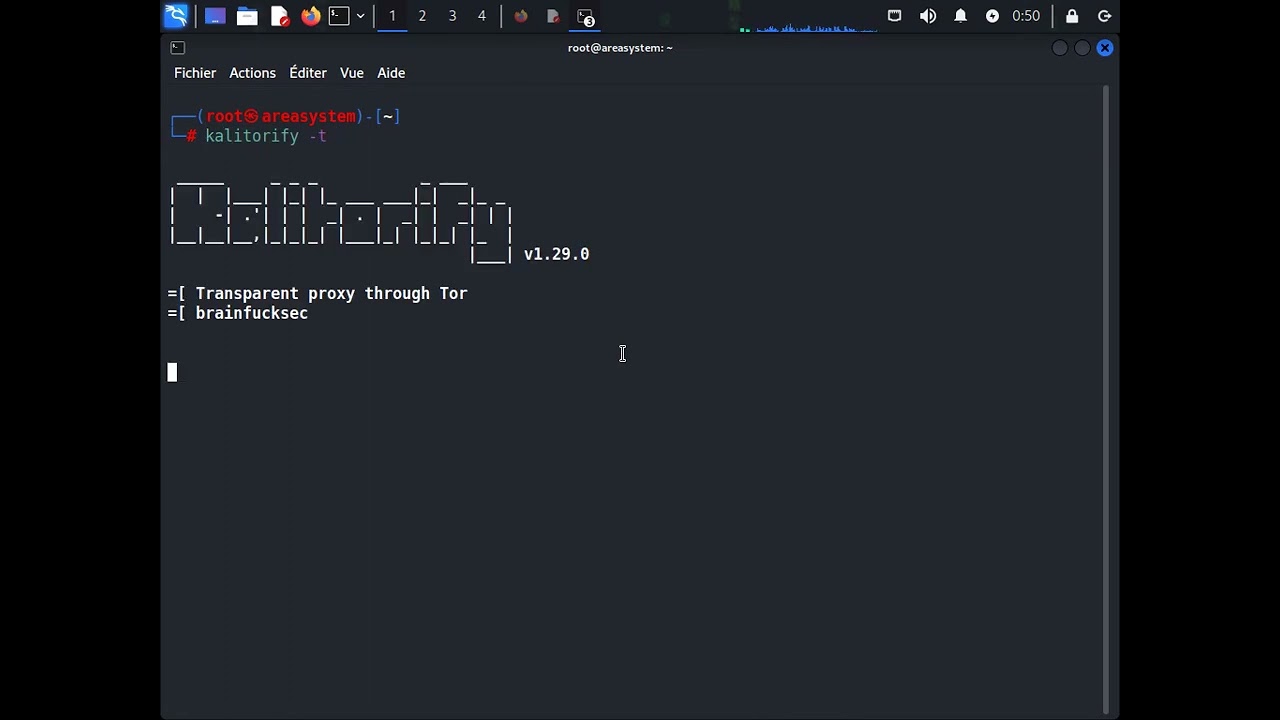This screenshot has height=720, width=1280.
Task: Focus the grouped terminal windows taskbar button
Action: point(586,16)
